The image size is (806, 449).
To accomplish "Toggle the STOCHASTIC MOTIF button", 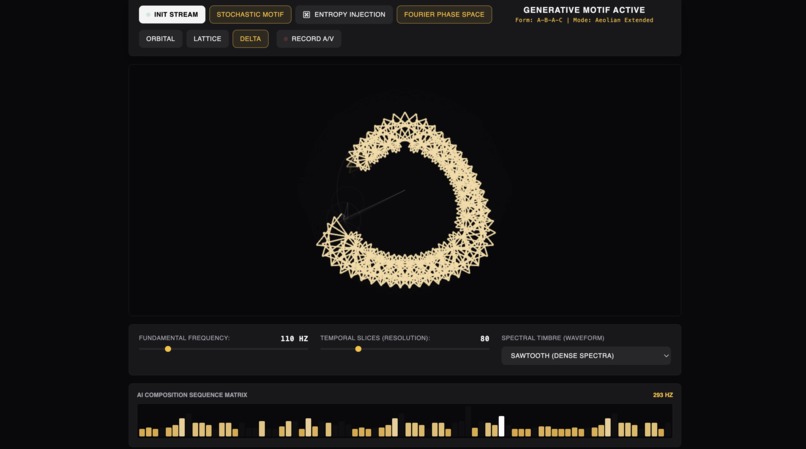I will (x=250, y=14).
